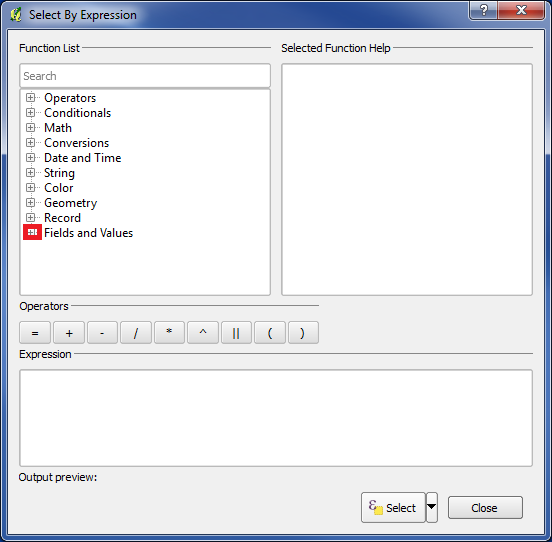552x542 pixels.
Task: Focus the function Search field
Action: [x=145, y=76]
